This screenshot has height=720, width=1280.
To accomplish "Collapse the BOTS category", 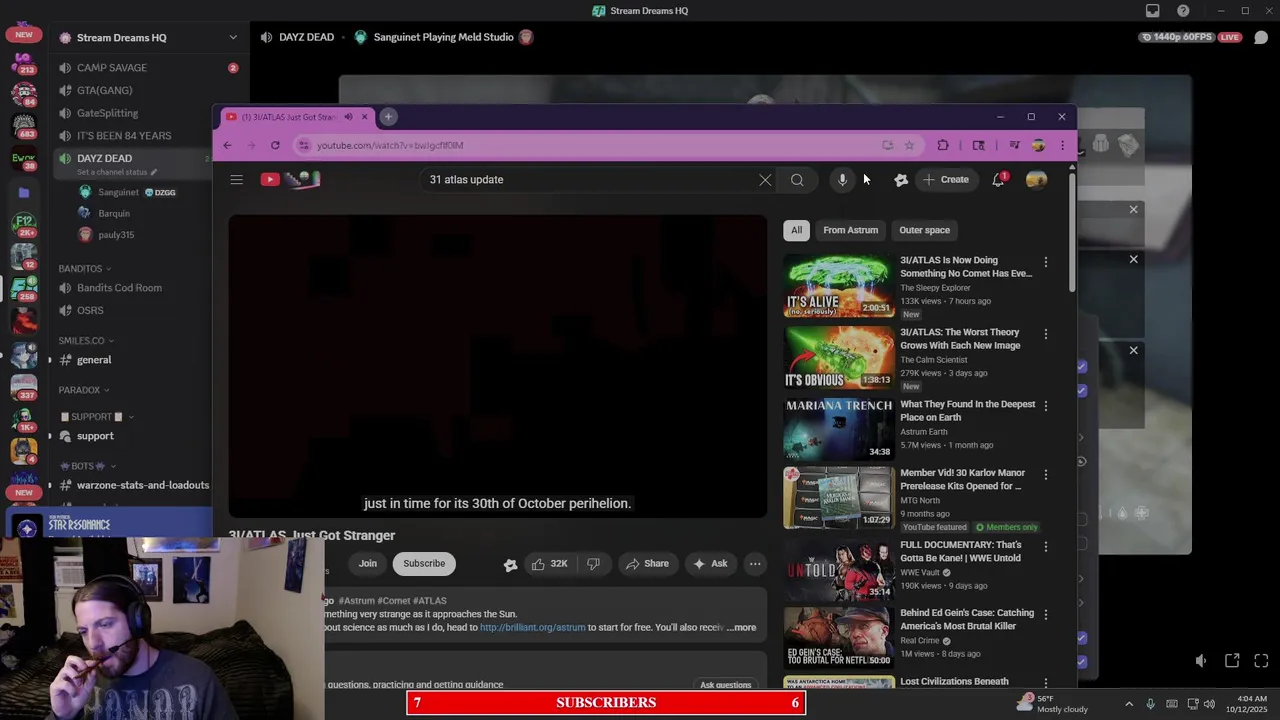I will 88,466.
